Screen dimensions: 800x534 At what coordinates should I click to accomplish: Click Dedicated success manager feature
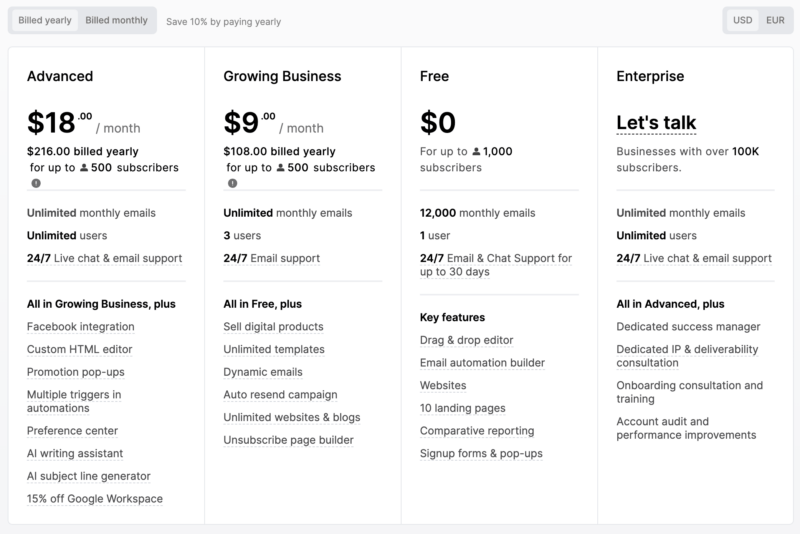pyautogui.click(x=688, y=327)
